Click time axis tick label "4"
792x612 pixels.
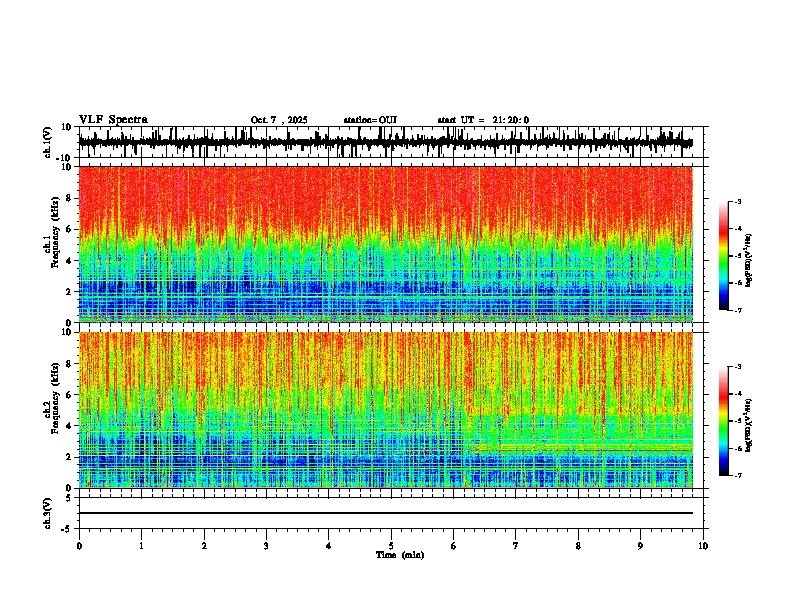click(329, 546)
